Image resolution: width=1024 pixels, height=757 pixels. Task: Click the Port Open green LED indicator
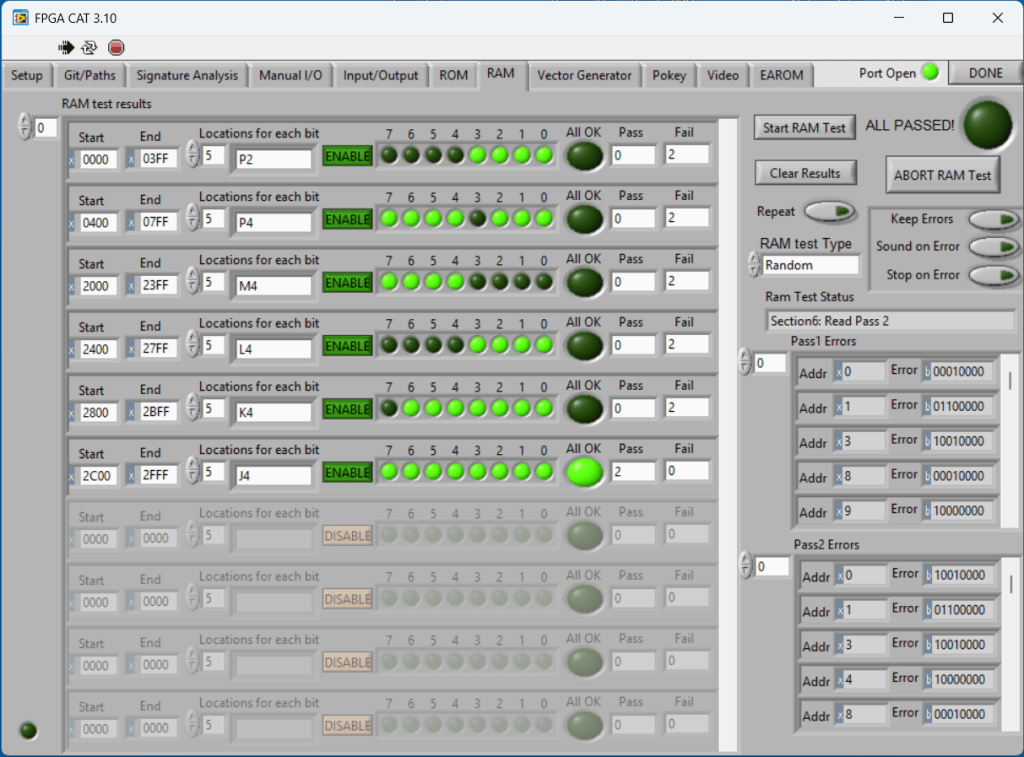pyautogui.click(x=930, y=73)
